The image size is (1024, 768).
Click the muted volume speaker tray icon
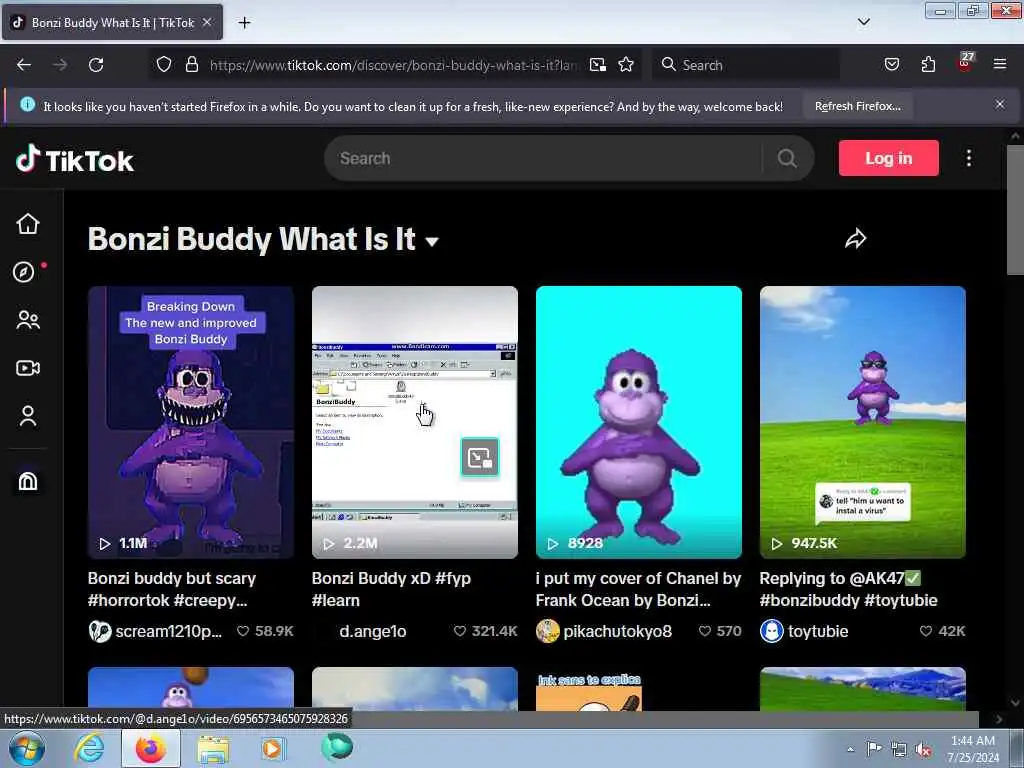point(923,750)
